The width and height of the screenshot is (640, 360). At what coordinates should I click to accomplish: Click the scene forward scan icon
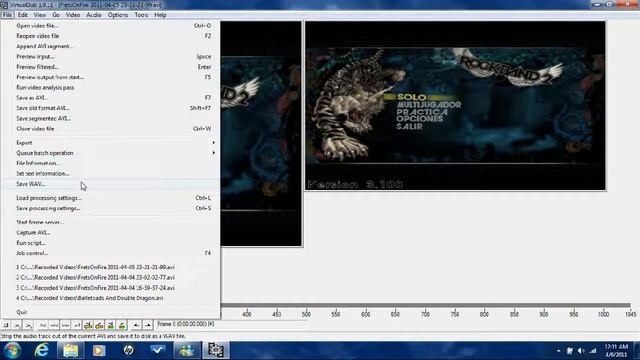(122, 325)
